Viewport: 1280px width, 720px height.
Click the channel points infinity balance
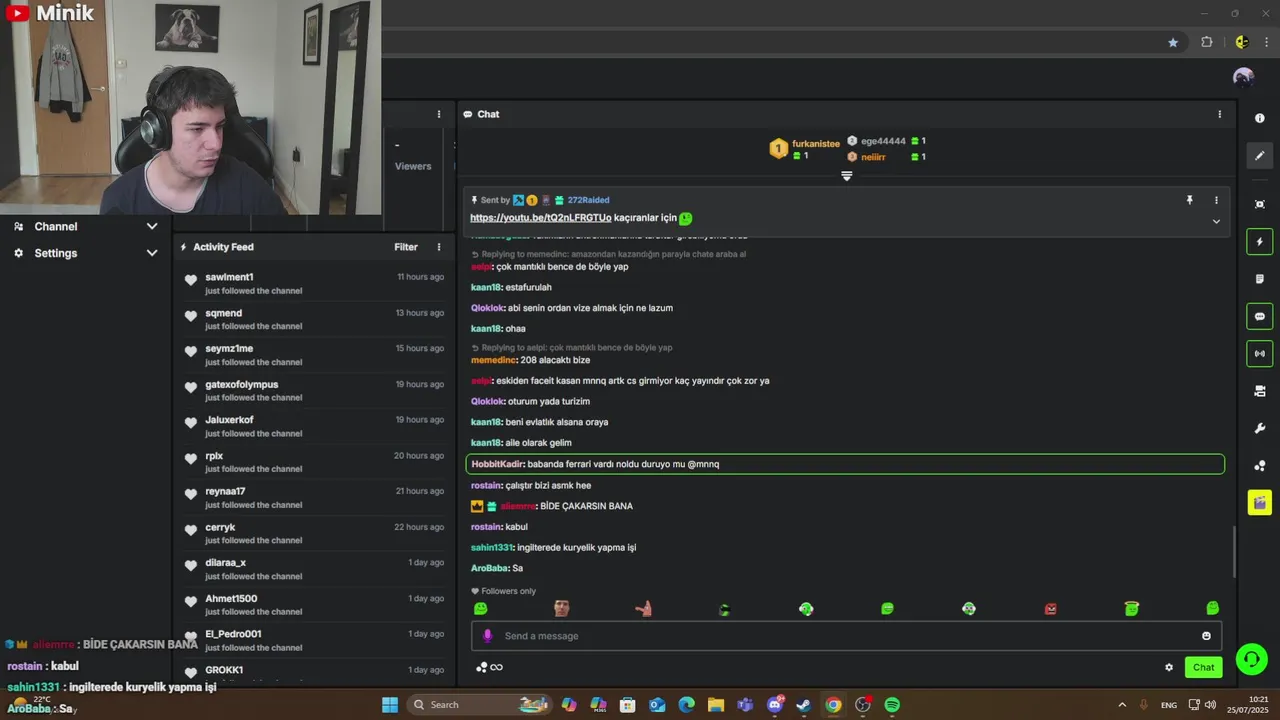tap(489, 667)
